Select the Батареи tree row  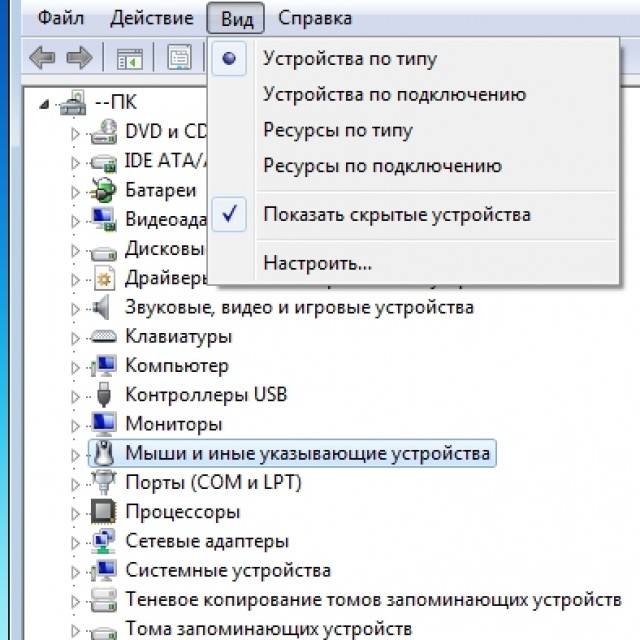pyautogui.click(x=160, y=191)
